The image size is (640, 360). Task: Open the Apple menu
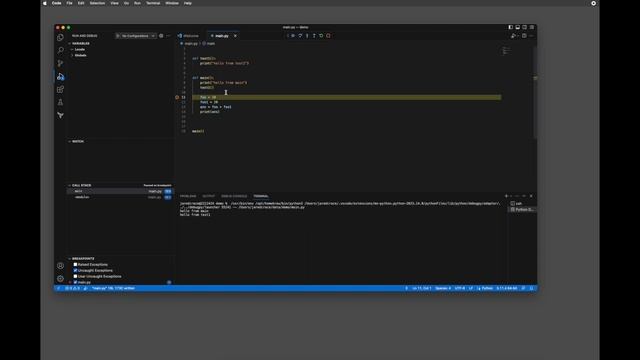pos(44,3)
